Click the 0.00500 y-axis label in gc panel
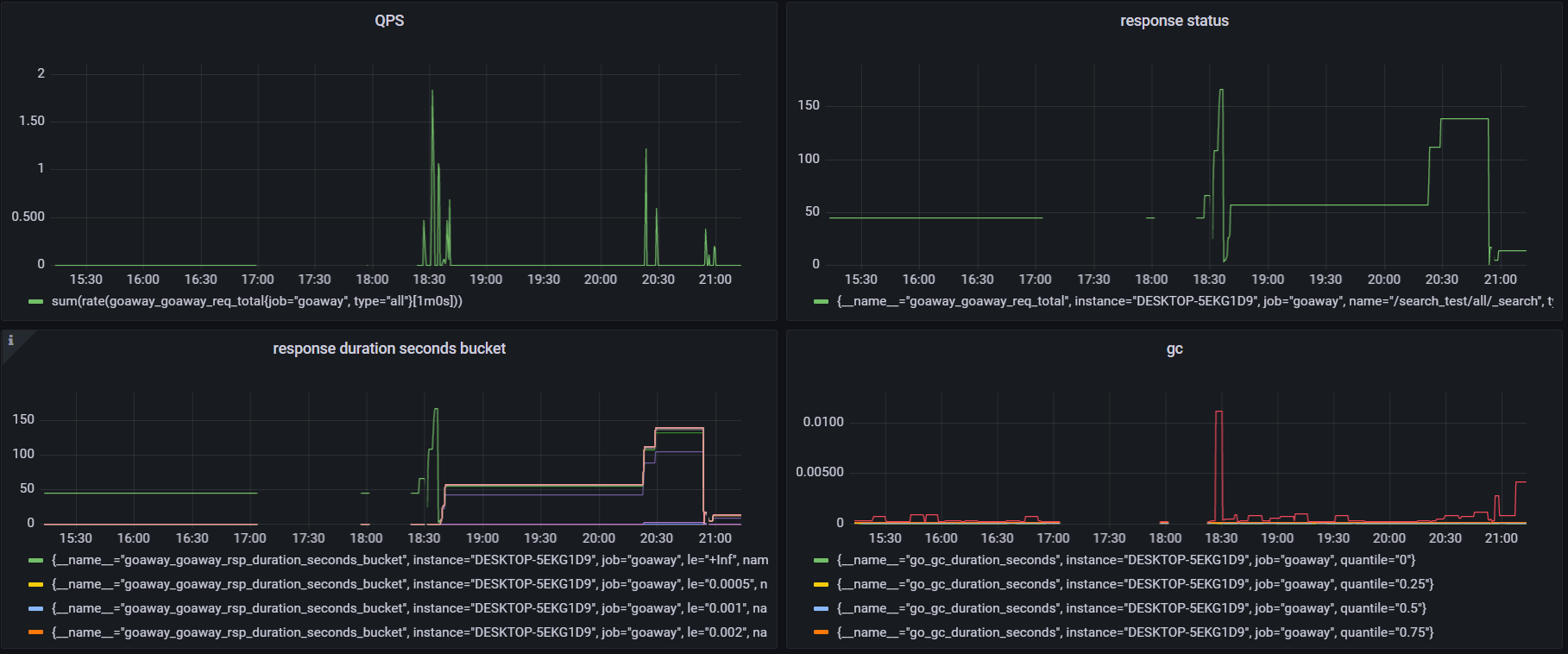Viewport: 1568px width, 654px height. [x=820, y=472]
